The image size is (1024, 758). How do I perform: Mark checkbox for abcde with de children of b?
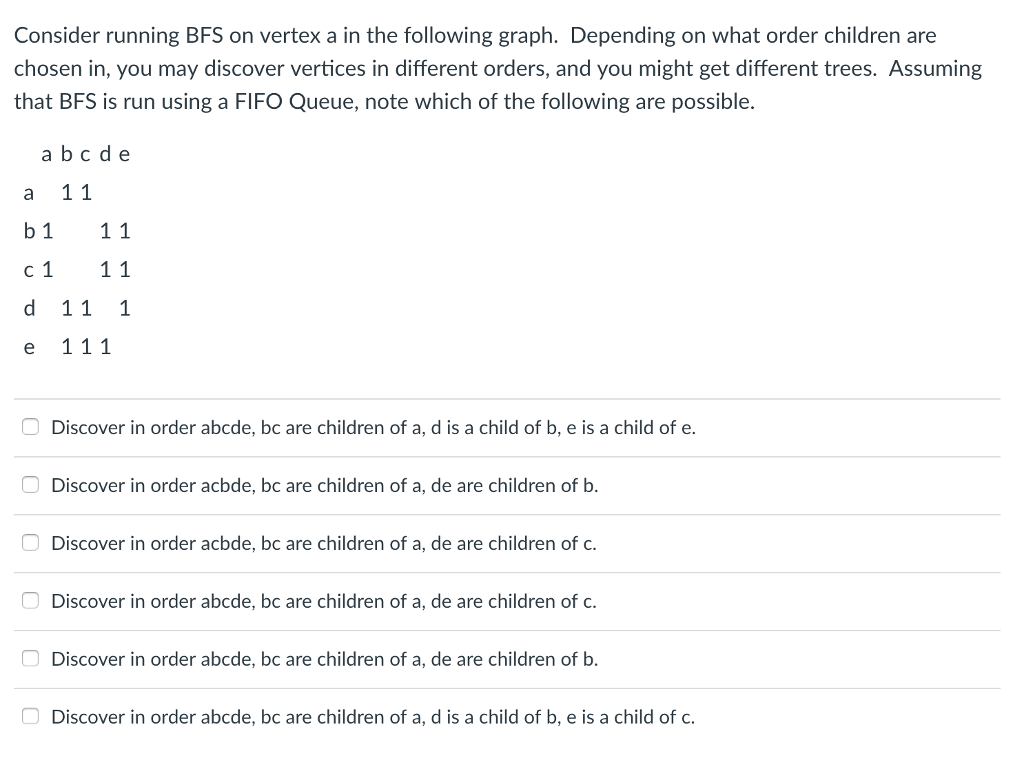[31, 658]
